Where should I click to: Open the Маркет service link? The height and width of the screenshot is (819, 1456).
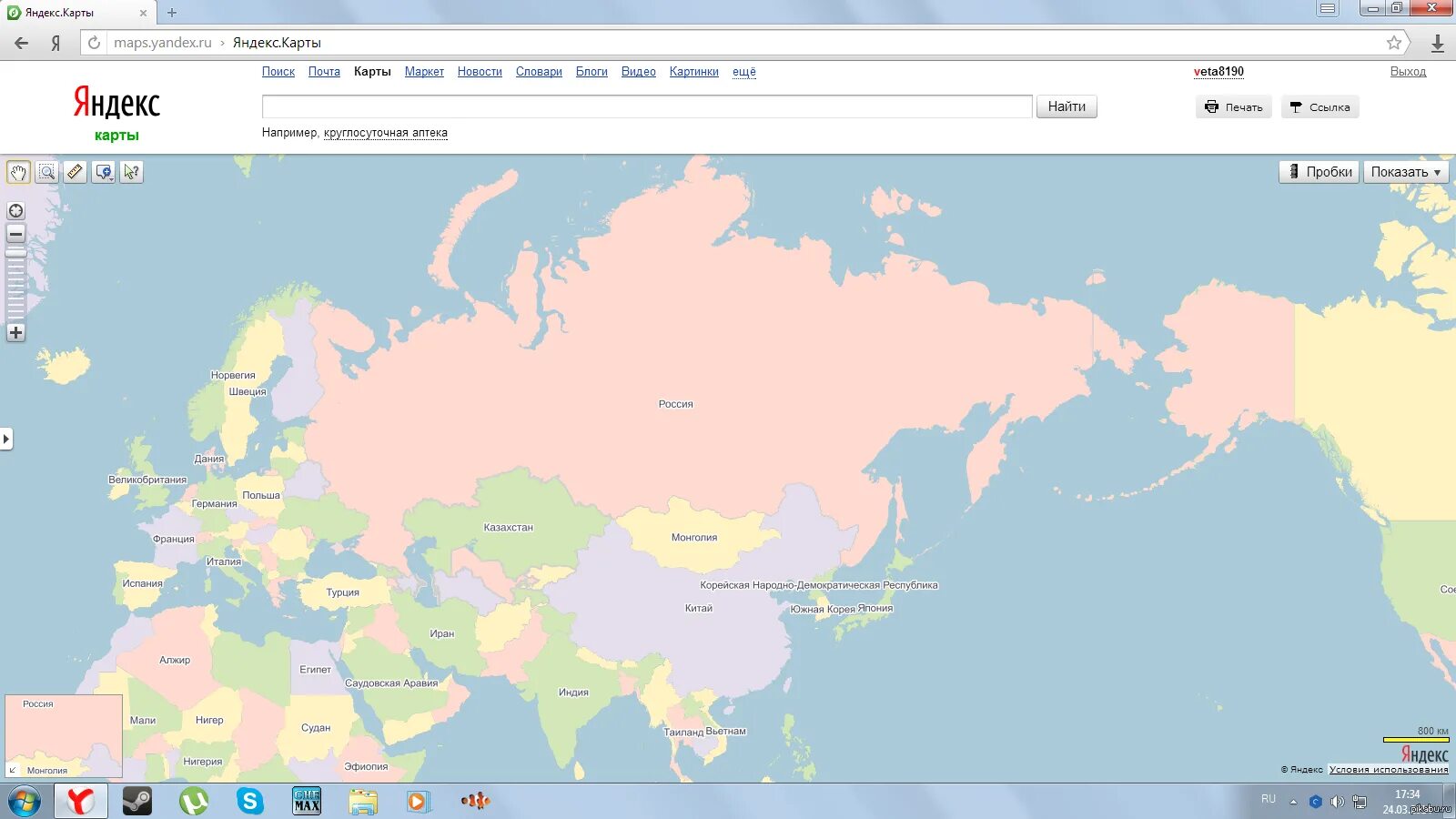(x=424, y=72)
